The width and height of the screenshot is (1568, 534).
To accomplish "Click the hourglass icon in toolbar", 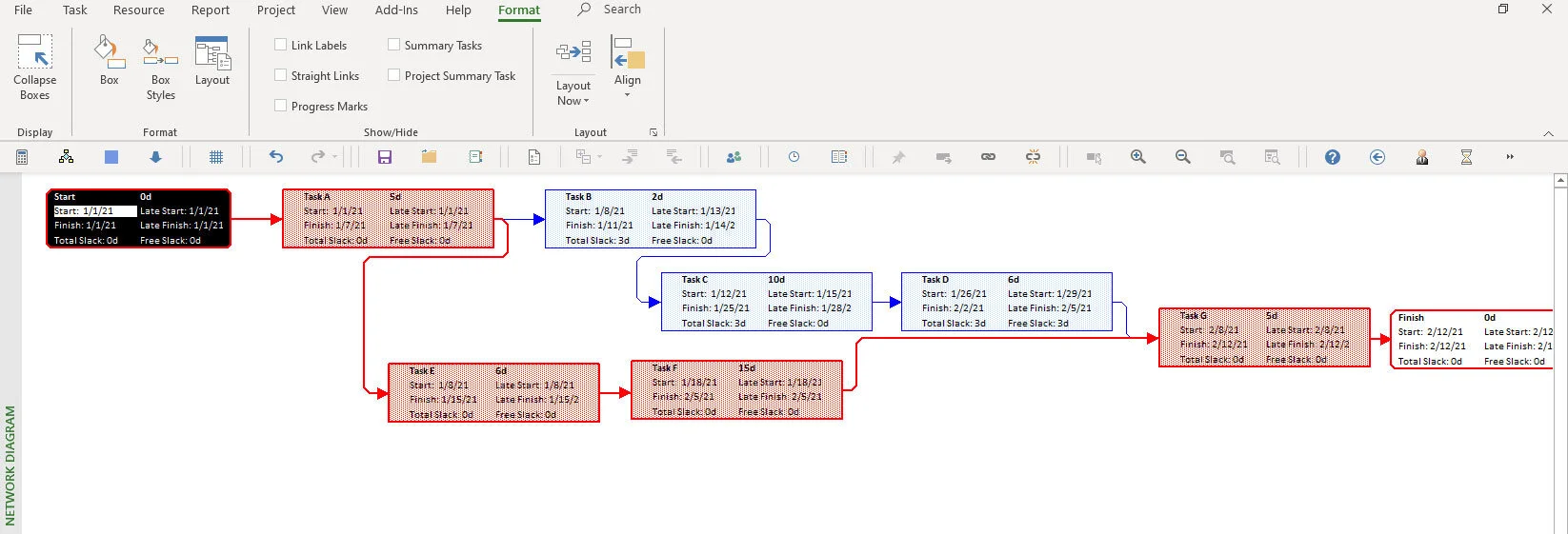I will [1467, 157].
